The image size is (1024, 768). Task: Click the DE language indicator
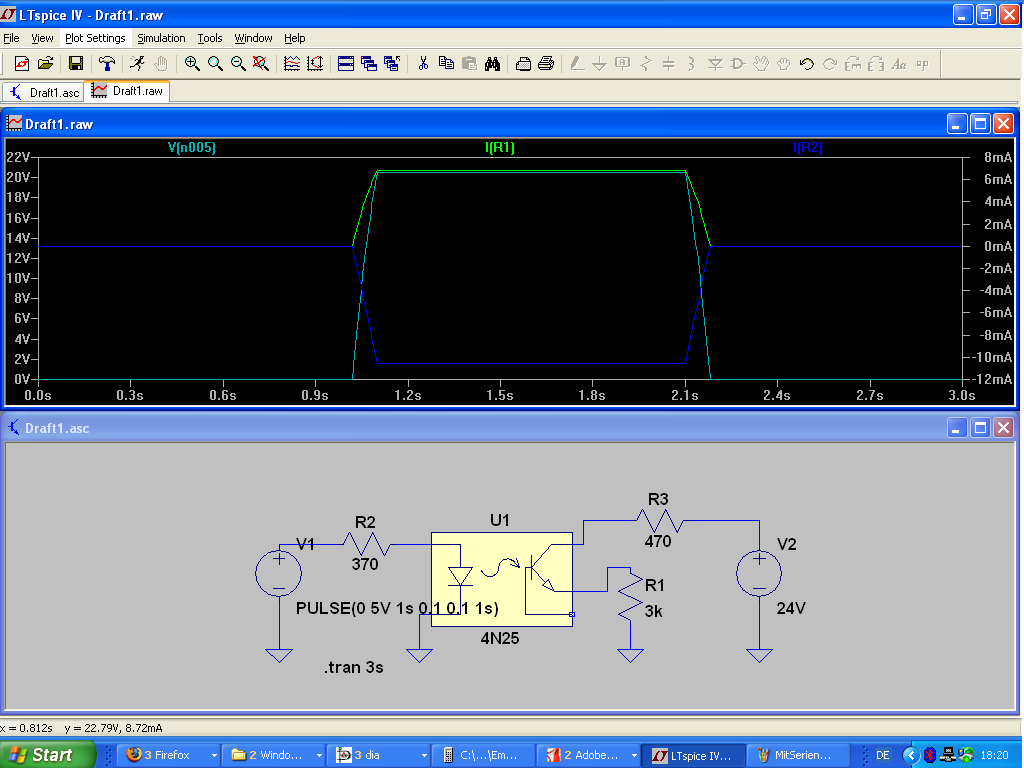[882, 755]
